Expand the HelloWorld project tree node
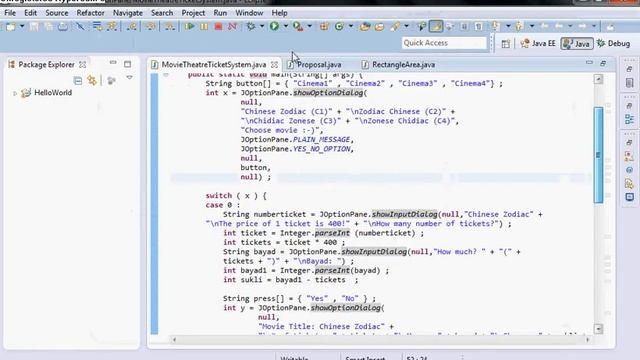Image resolution: width=640 pixels, height=360 pixels. point(15,93)
